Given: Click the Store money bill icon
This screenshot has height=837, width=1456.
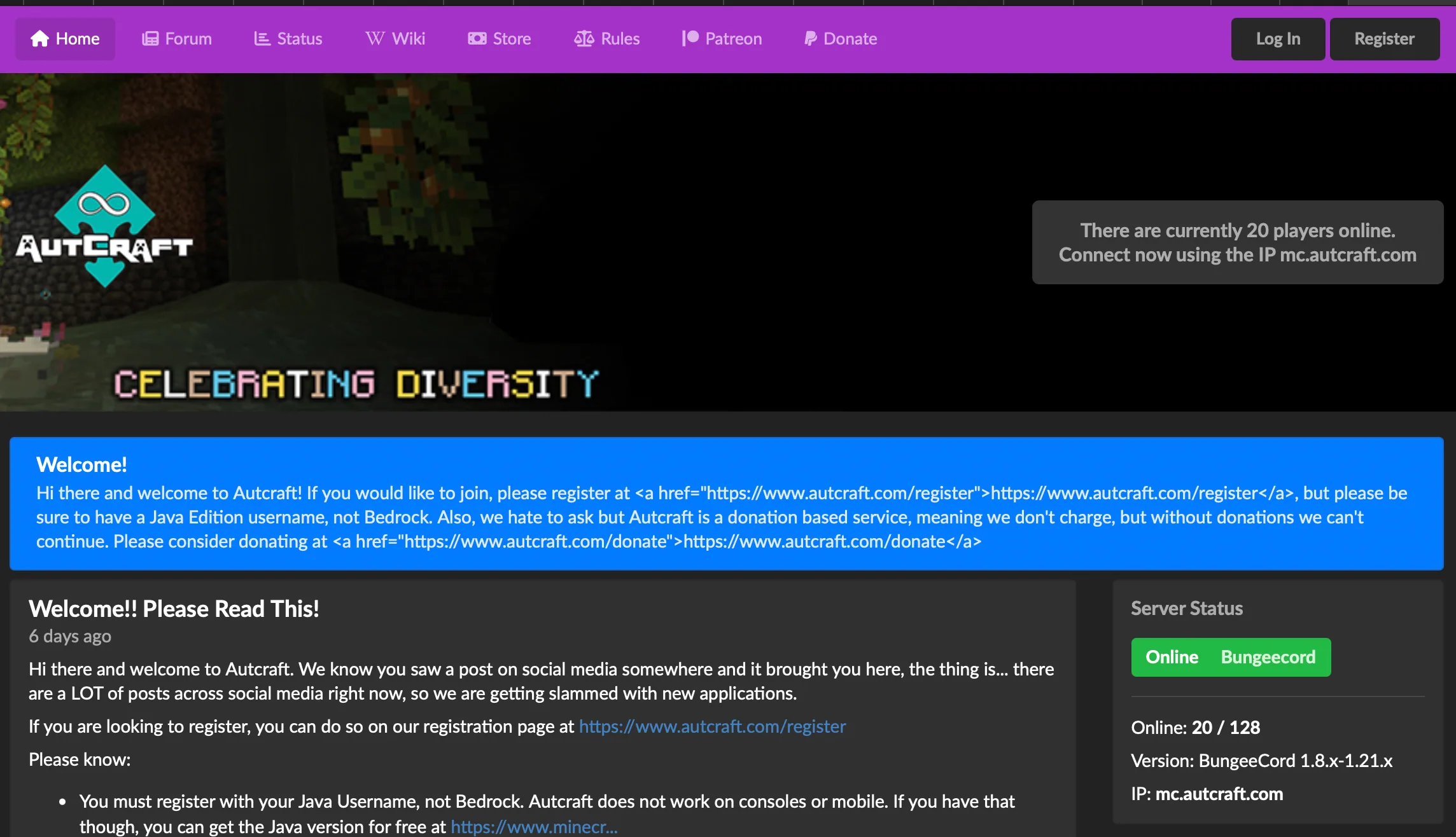Looking at the screenshot, I should click(x=477, y=39).
